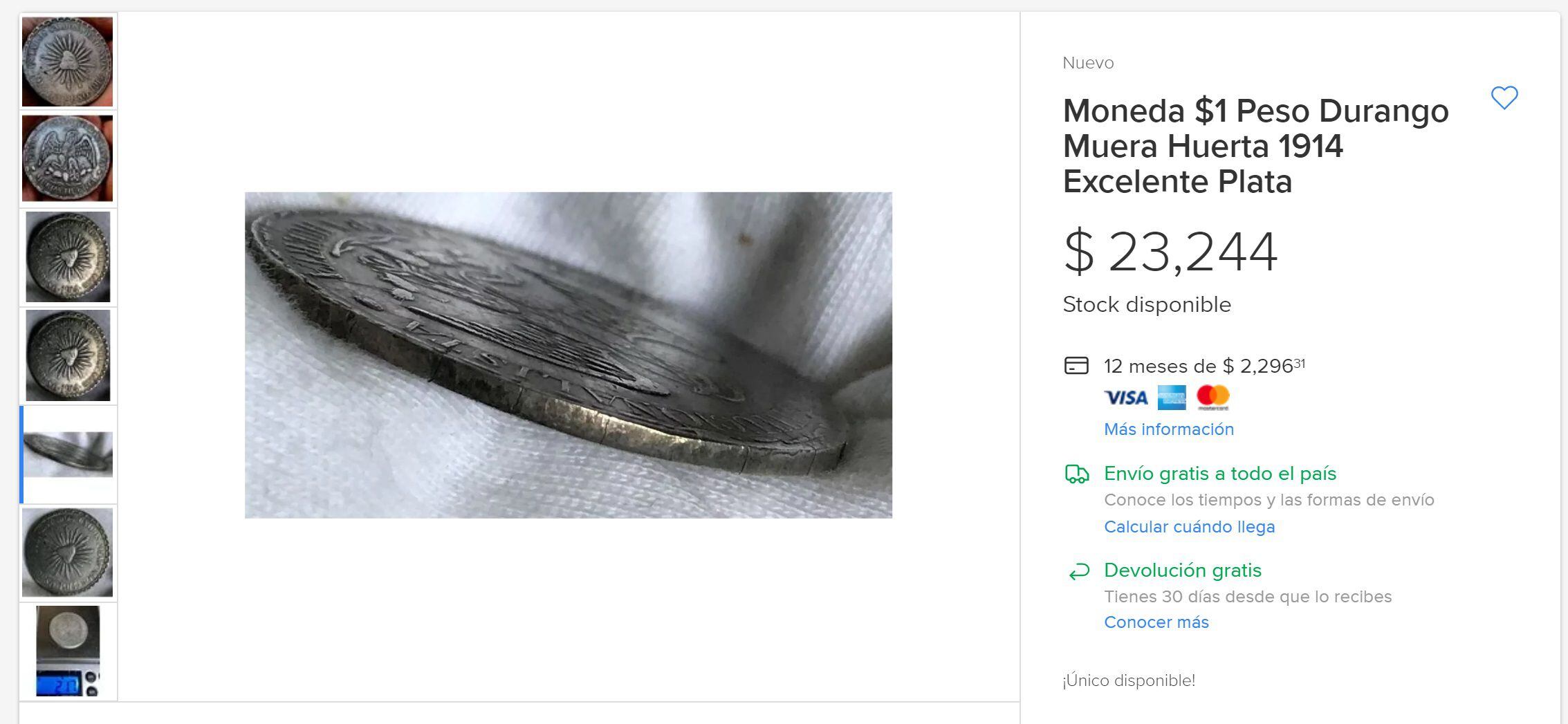
Task: Select the sixth coin thumbnail
Action: [68, 553]
